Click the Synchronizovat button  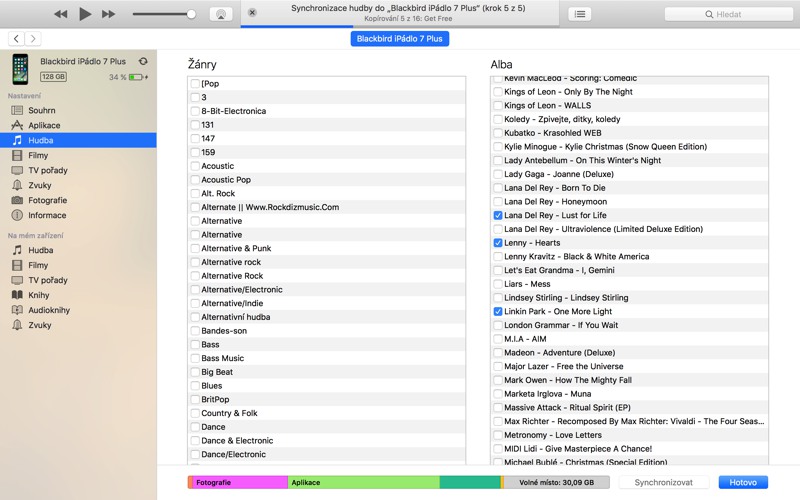tap(663, 482)
